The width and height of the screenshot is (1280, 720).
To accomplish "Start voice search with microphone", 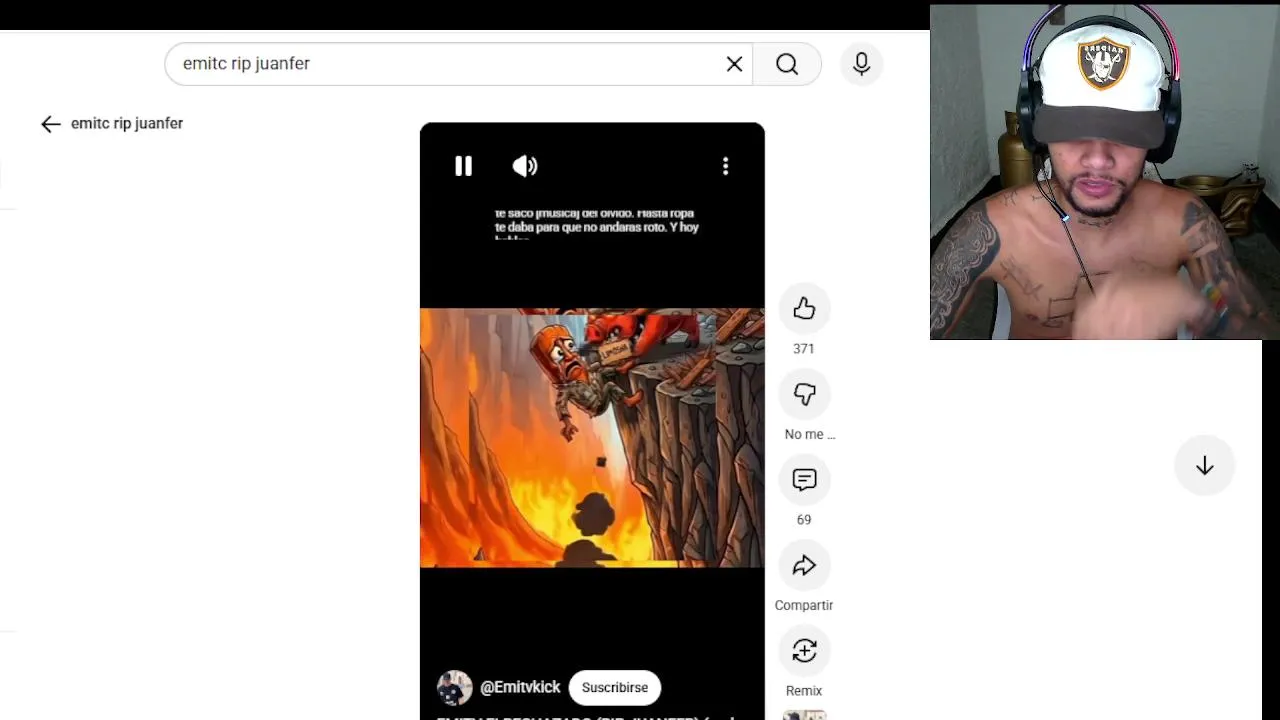I will click(862, 64).
